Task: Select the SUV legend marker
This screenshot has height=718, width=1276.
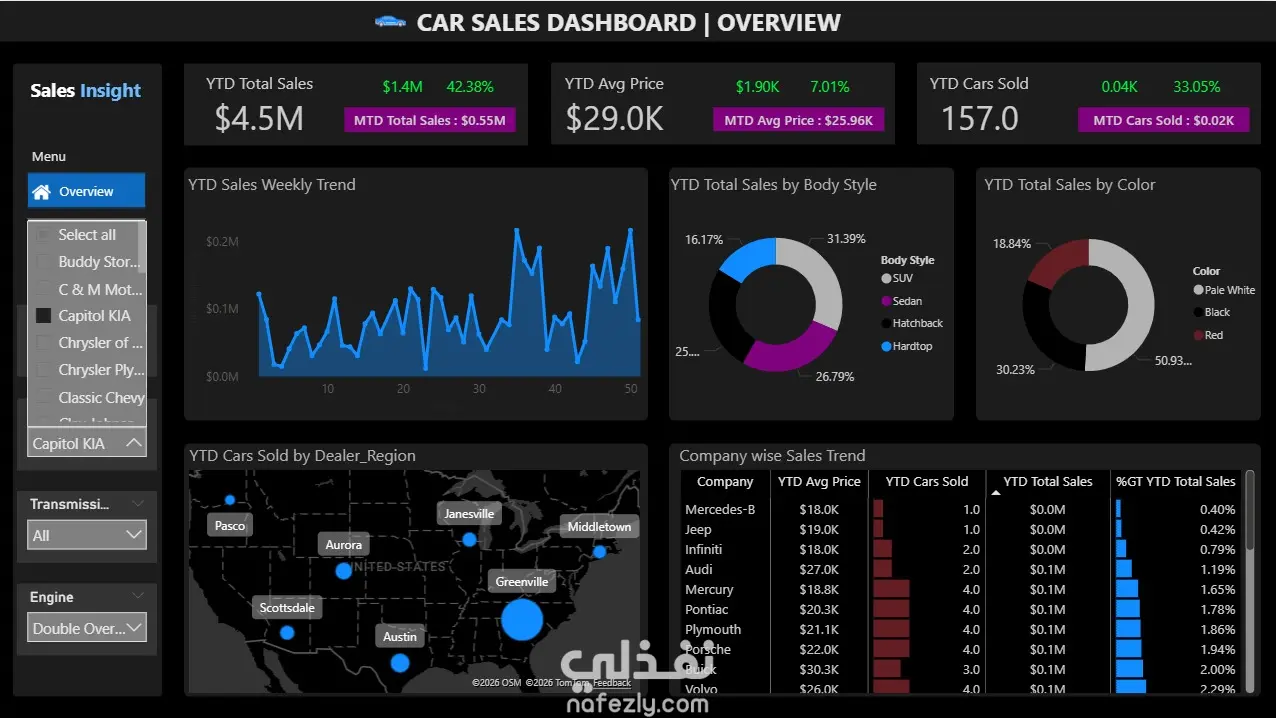Action: pyautogui.click(x=886, y=278)
